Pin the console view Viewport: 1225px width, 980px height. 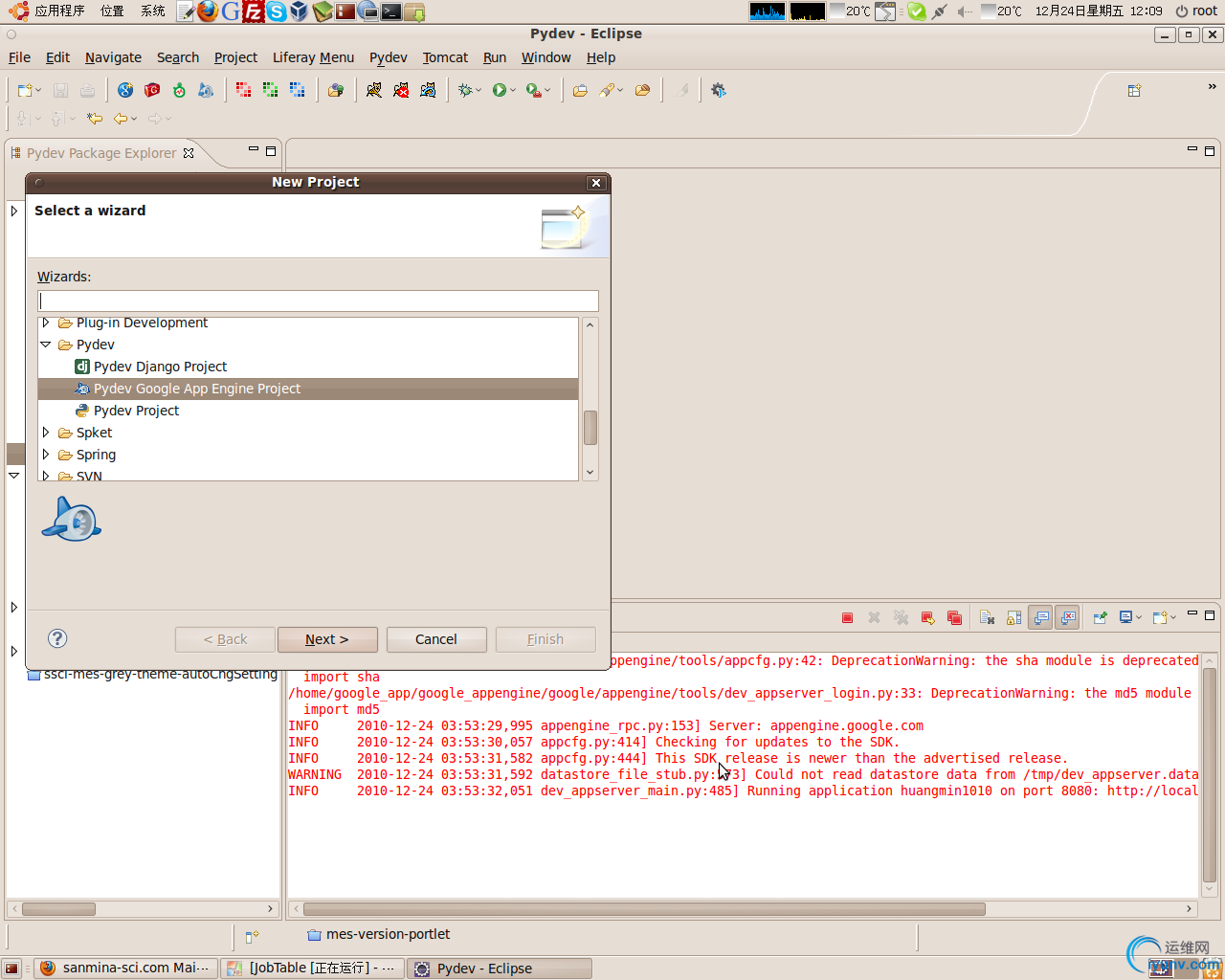[x=1100, y=618]
